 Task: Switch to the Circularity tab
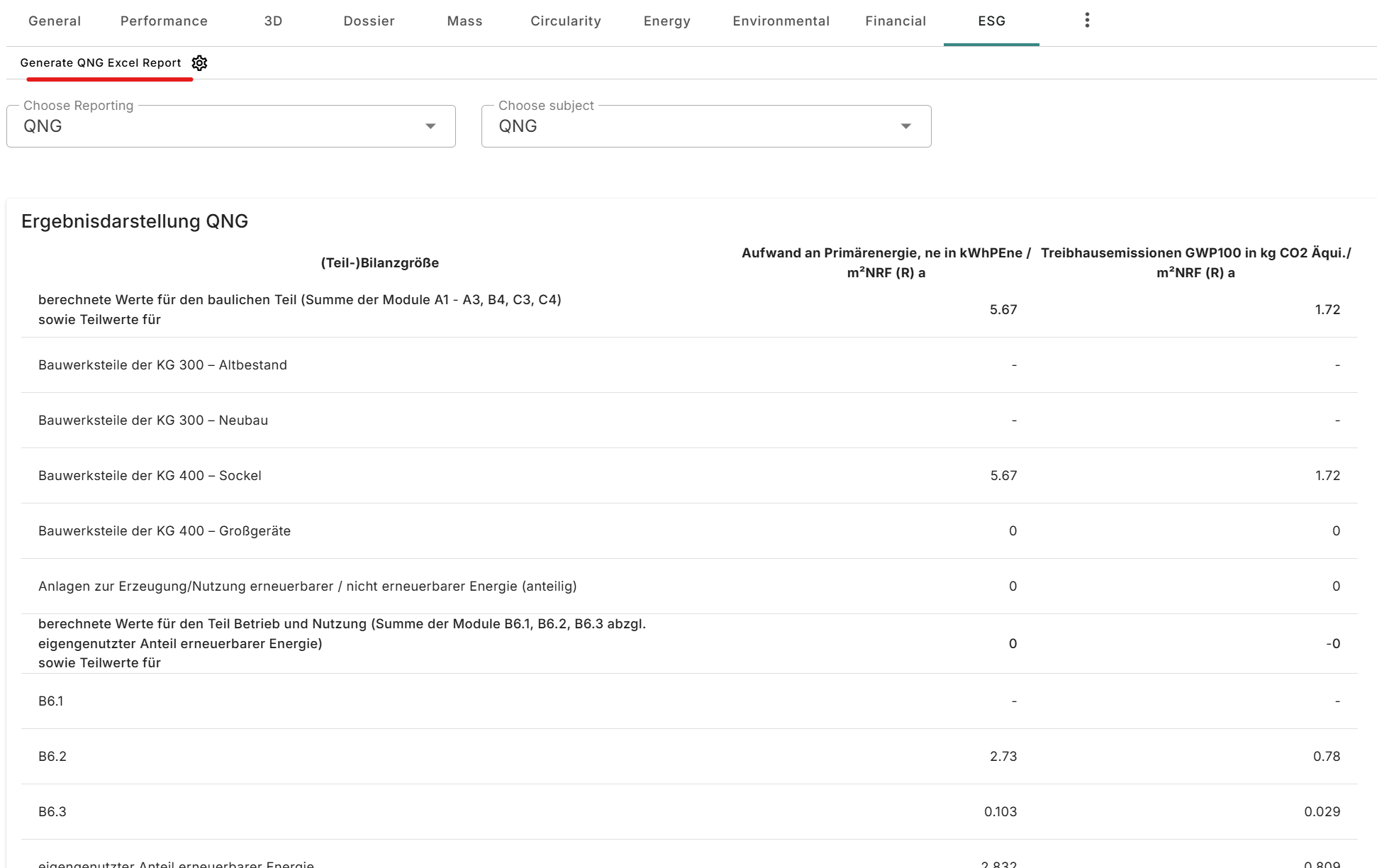click(x=566, y=21)
